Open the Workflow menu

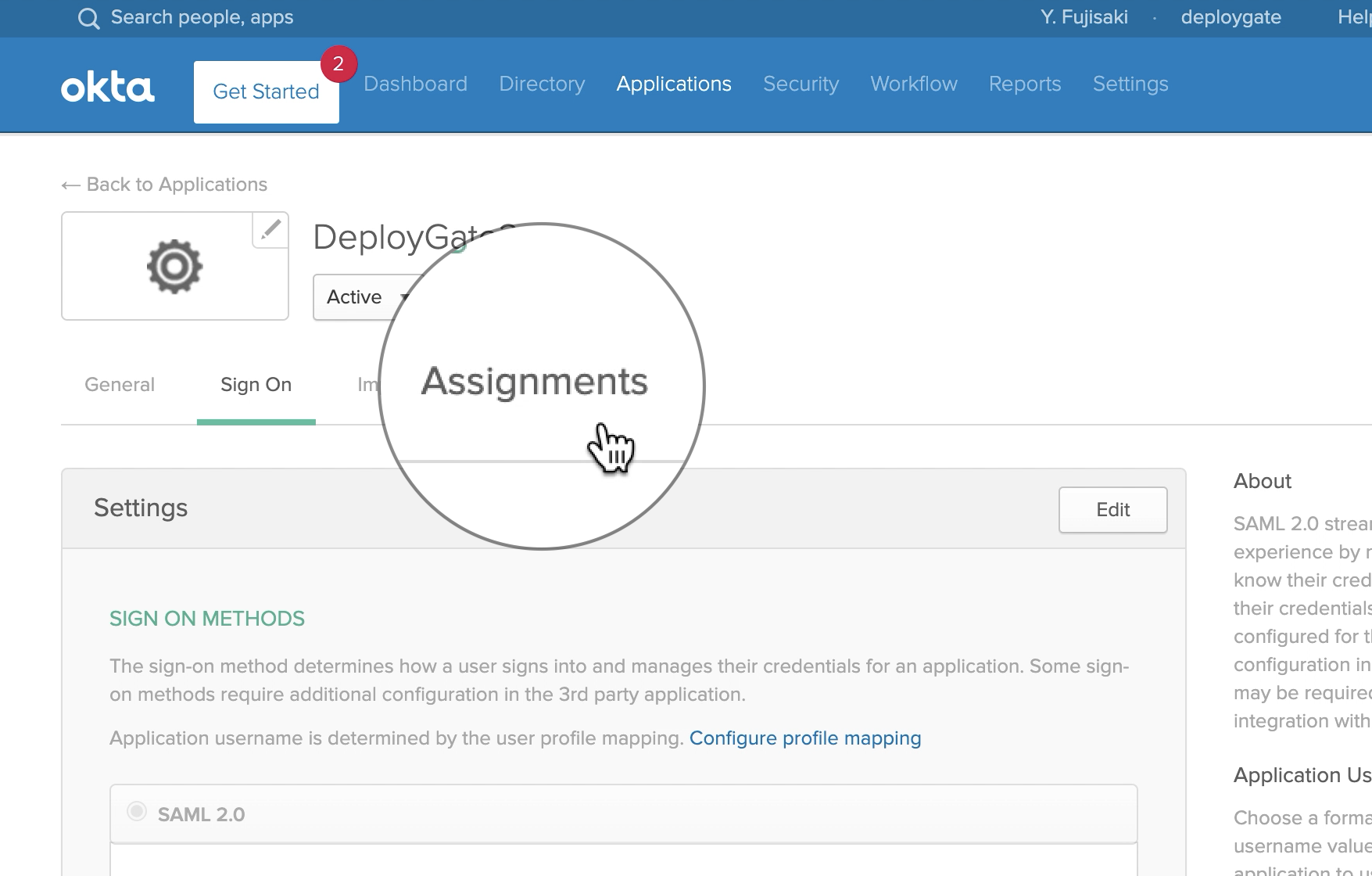click(913, 84)
